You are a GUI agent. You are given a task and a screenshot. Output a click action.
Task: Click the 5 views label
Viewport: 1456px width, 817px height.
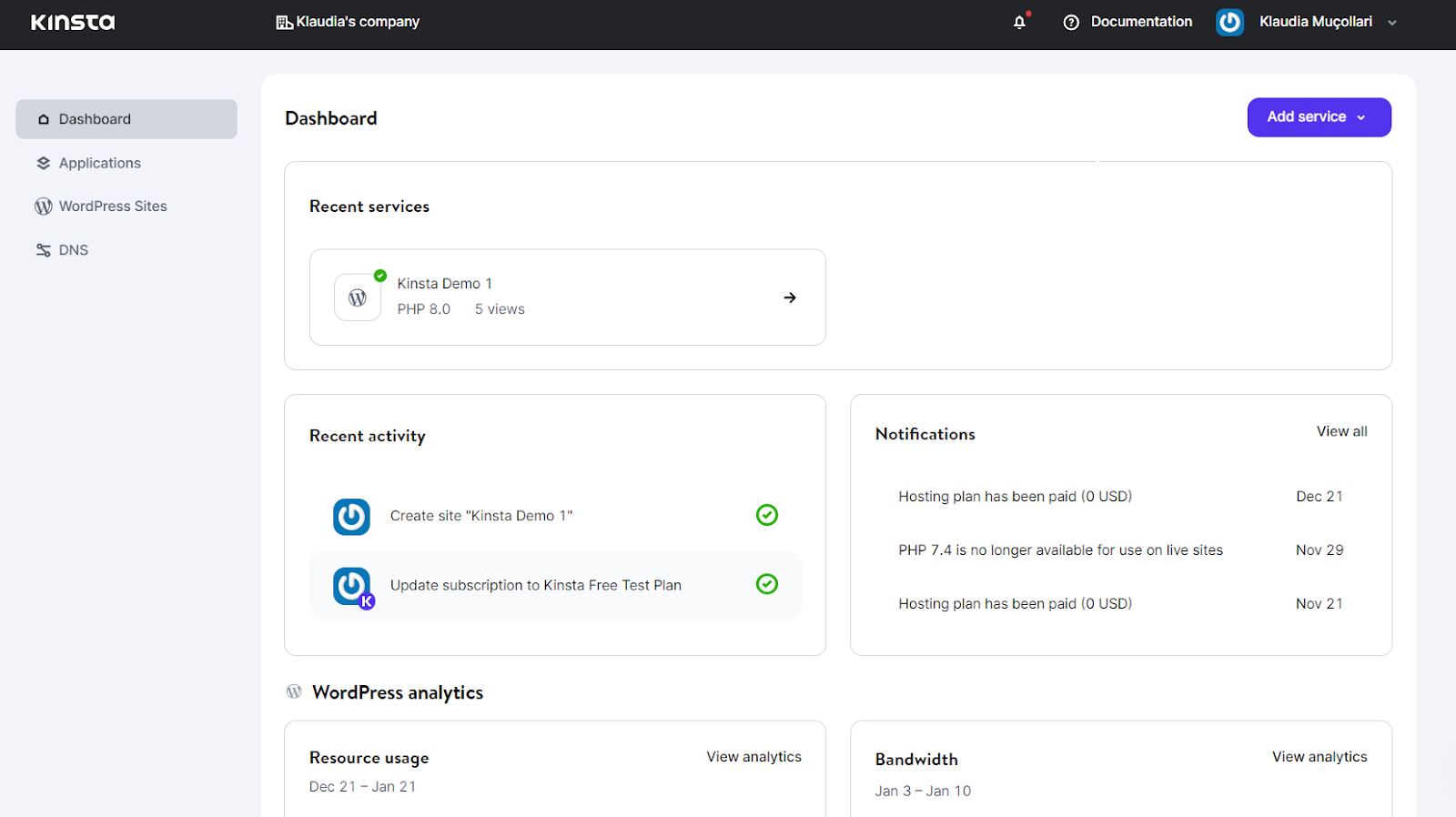tap(500, 309)
